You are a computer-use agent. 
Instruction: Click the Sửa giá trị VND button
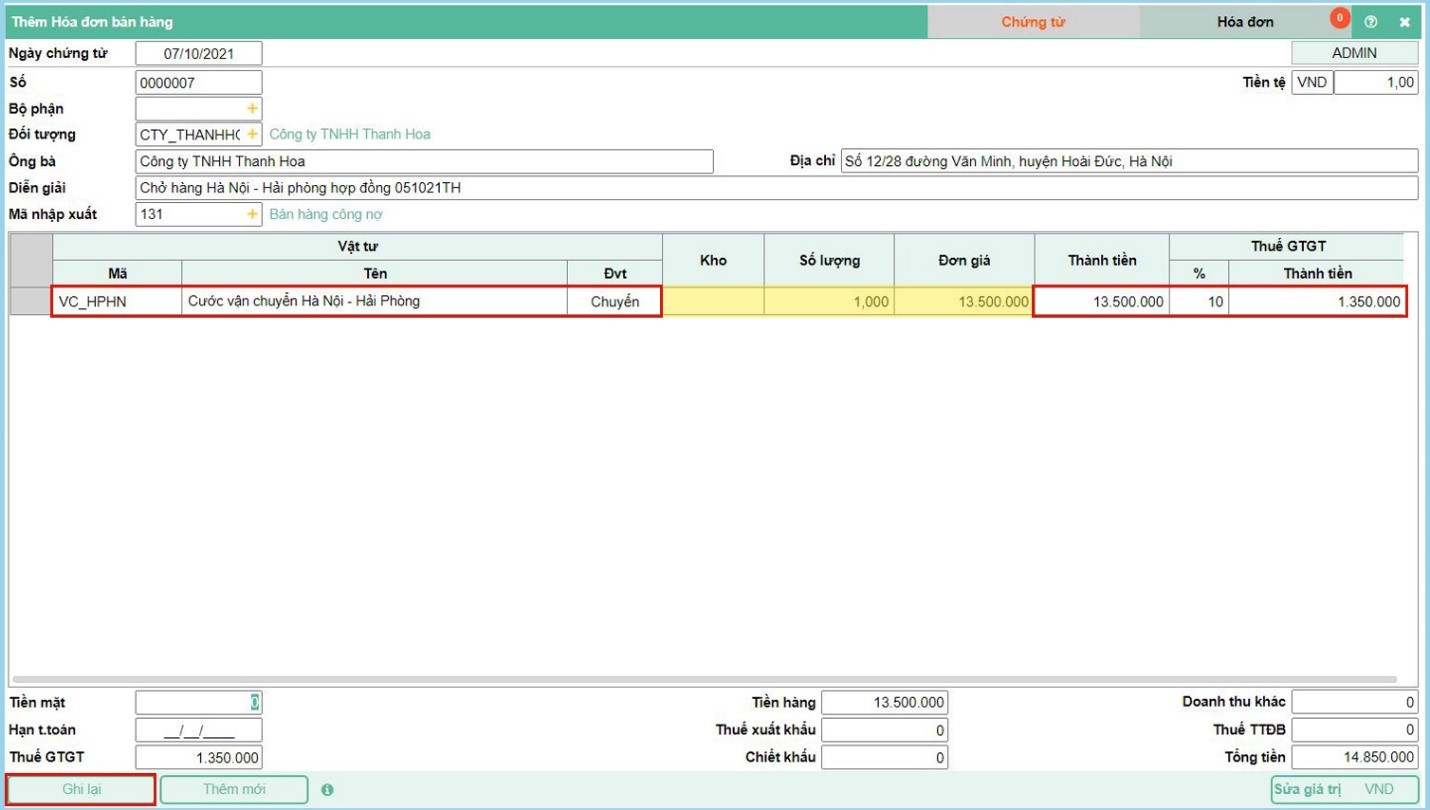[x=1344, y=789]
